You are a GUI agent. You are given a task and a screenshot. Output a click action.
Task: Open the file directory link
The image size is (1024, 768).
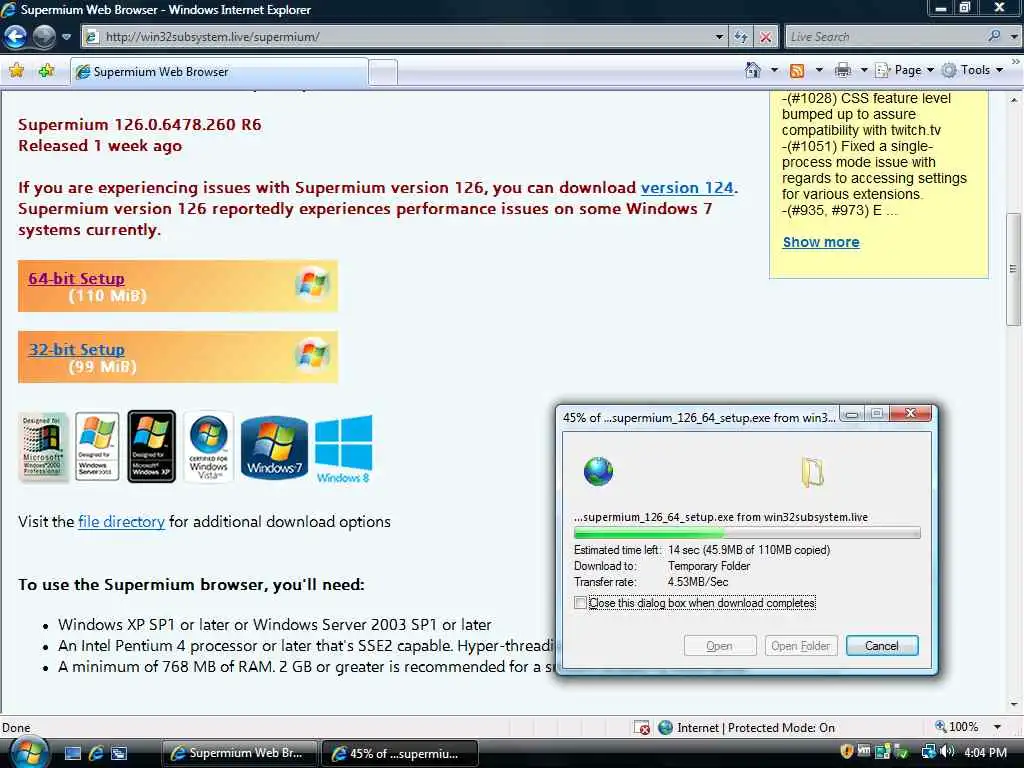[x=121, y=522]
